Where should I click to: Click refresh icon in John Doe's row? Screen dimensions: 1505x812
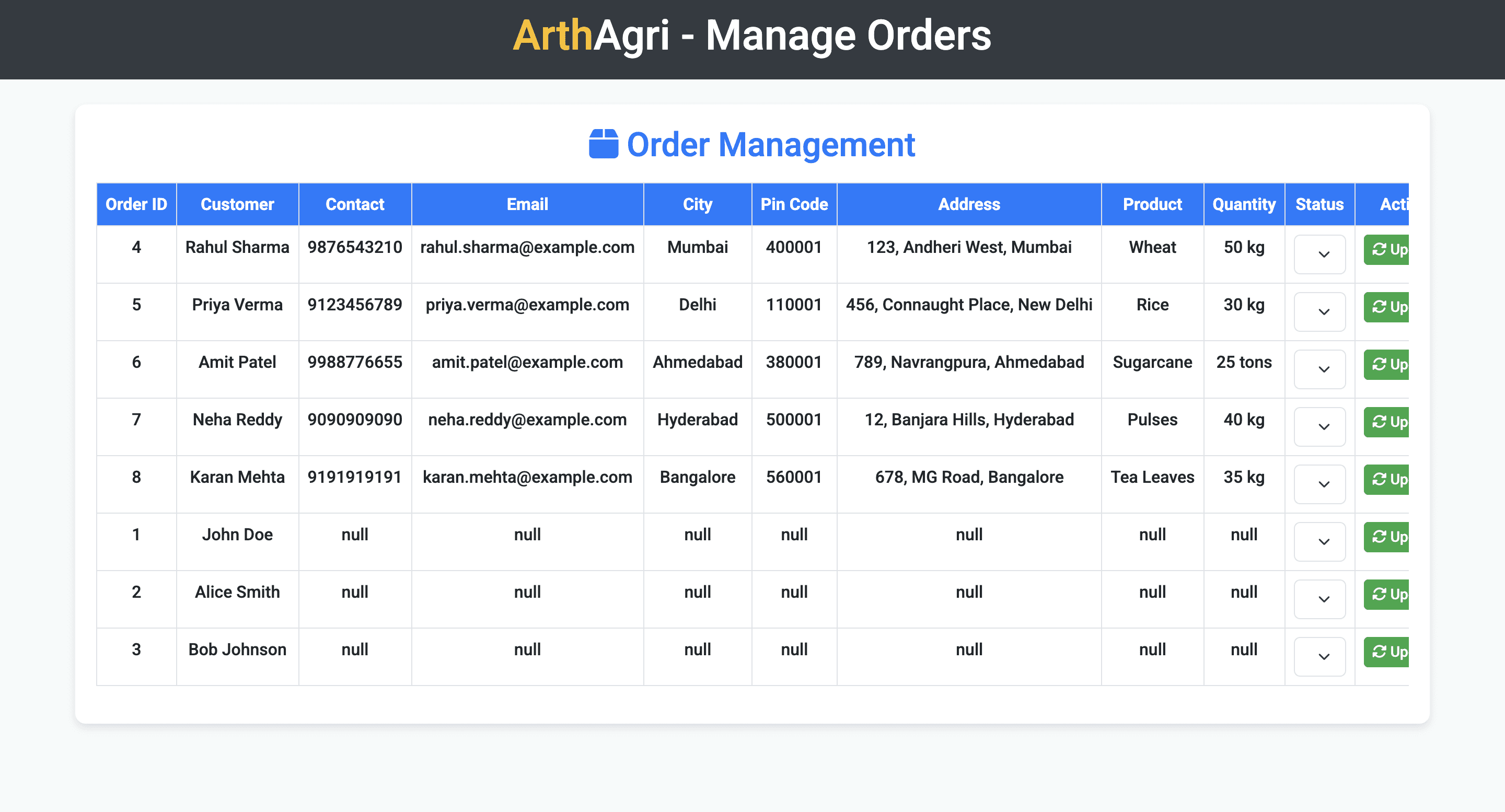pos(1379,536)
